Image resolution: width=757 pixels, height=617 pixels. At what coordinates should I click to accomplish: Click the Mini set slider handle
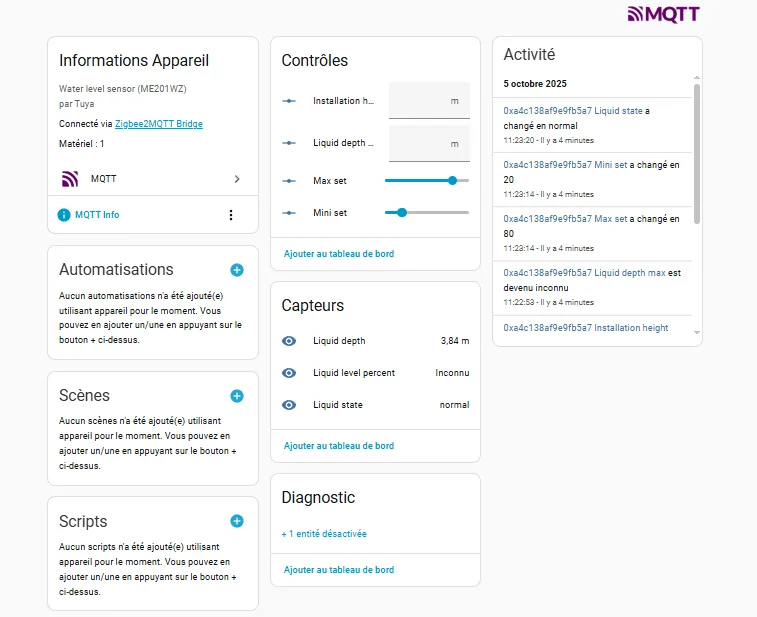click(x=402, y=212)
